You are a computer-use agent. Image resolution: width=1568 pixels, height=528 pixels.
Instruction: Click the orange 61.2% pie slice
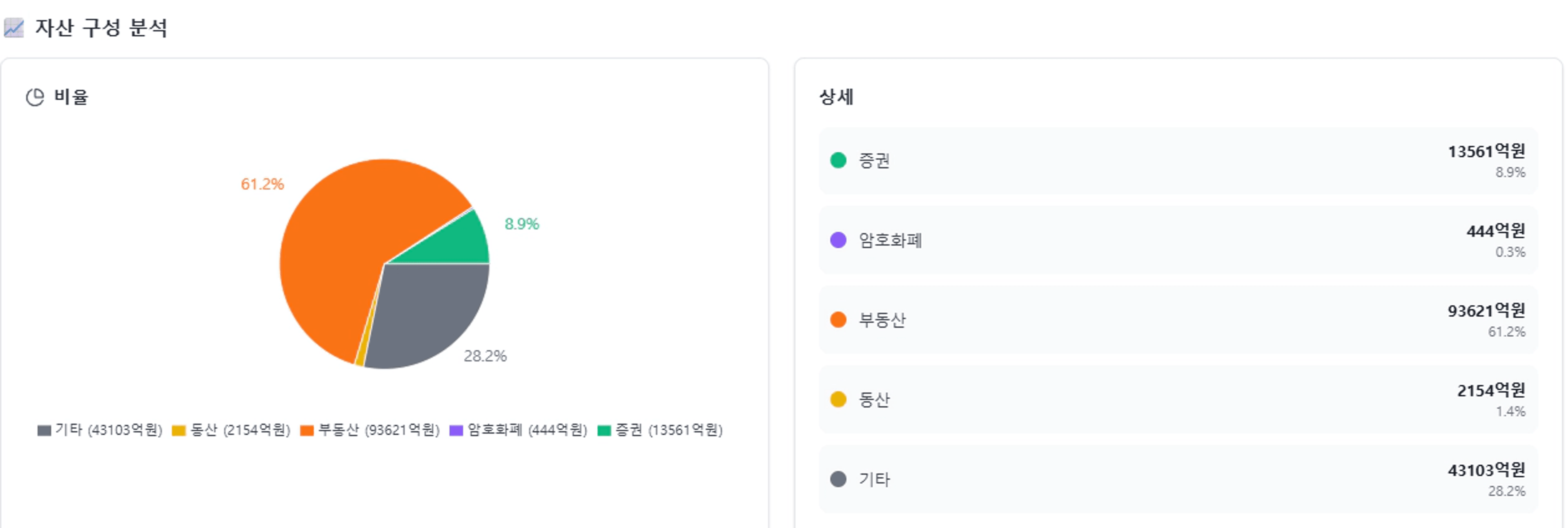coord(341,244)
